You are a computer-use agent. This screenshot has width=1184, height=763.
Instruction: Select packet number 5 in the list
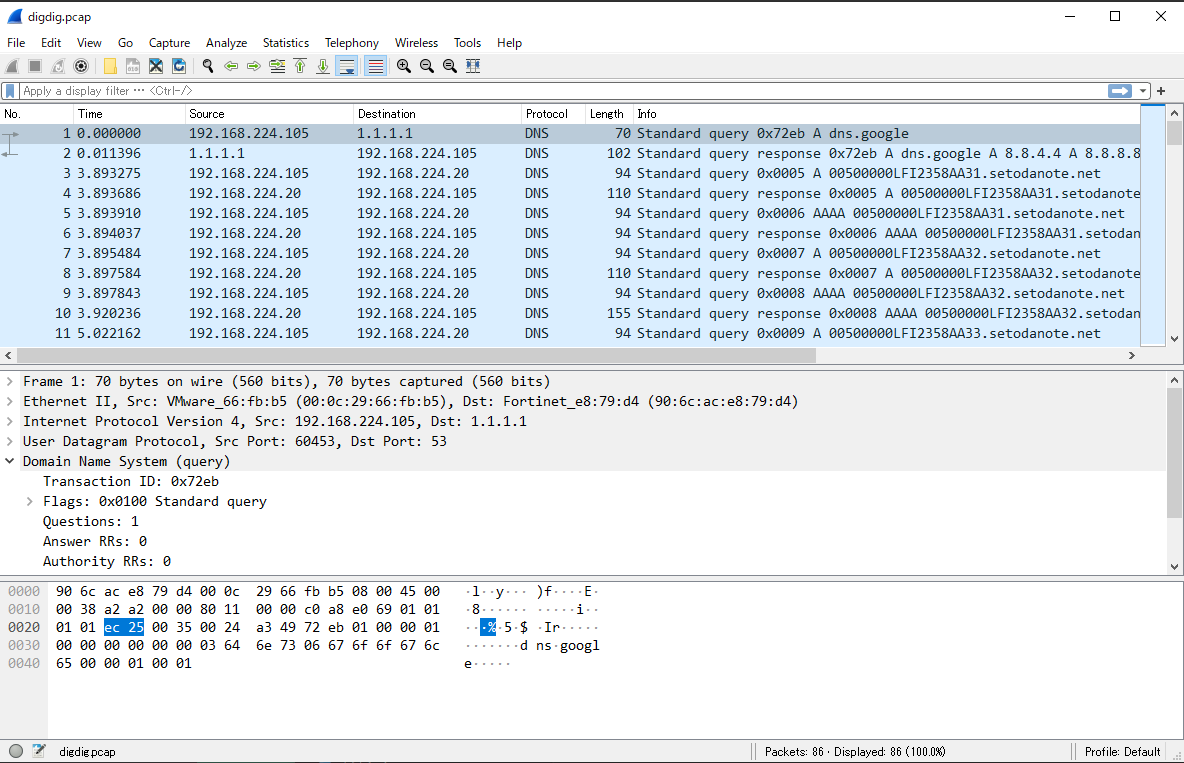pyautogui.click(x=400, y=213)
